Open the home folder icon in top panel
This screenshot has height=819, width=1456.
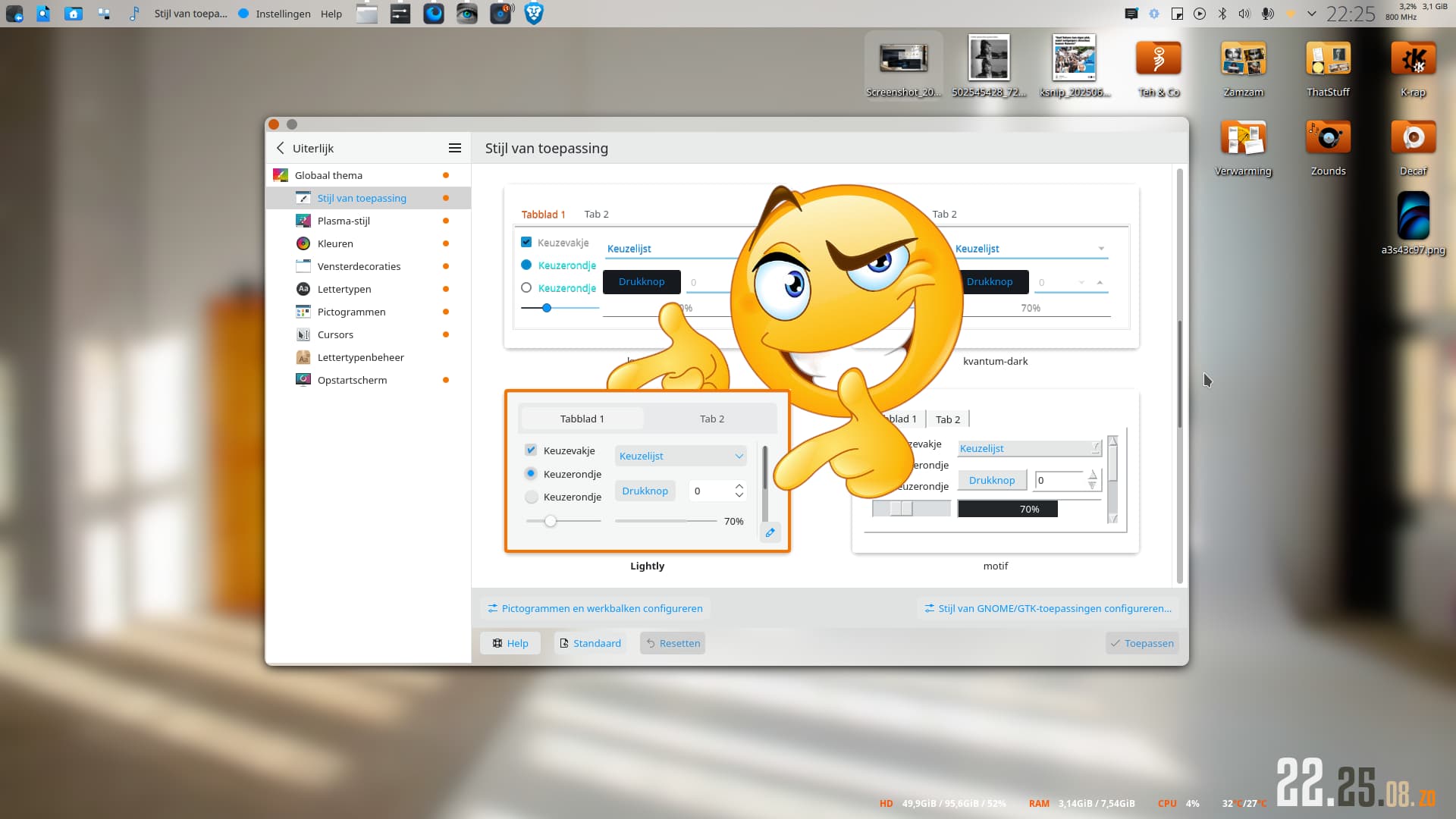pos(74,14)
